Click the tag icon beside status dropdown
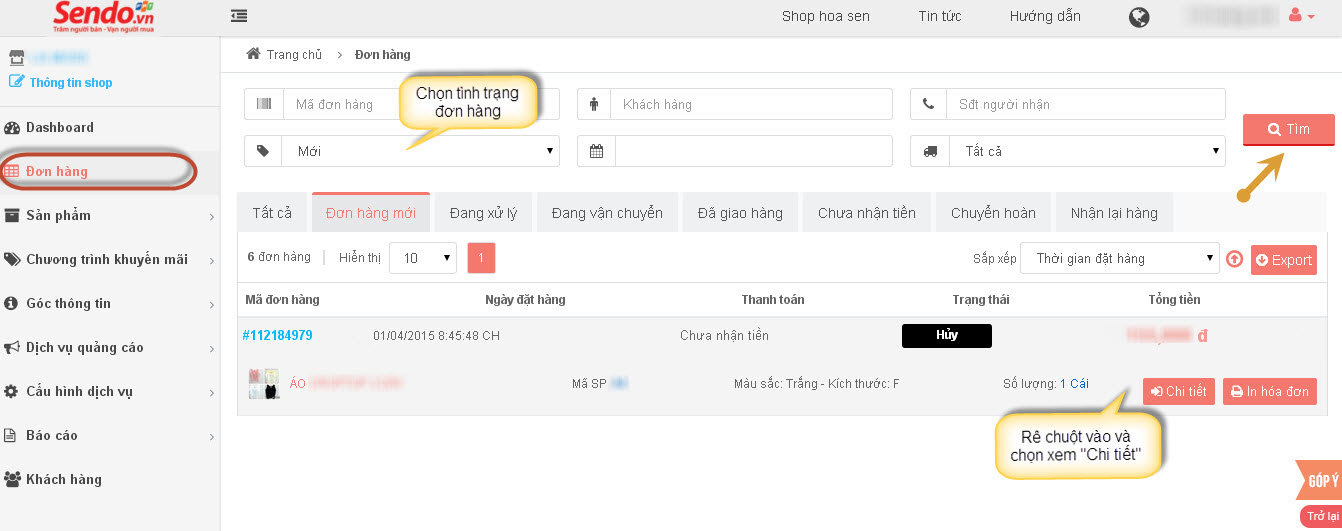 coord(264,151)
